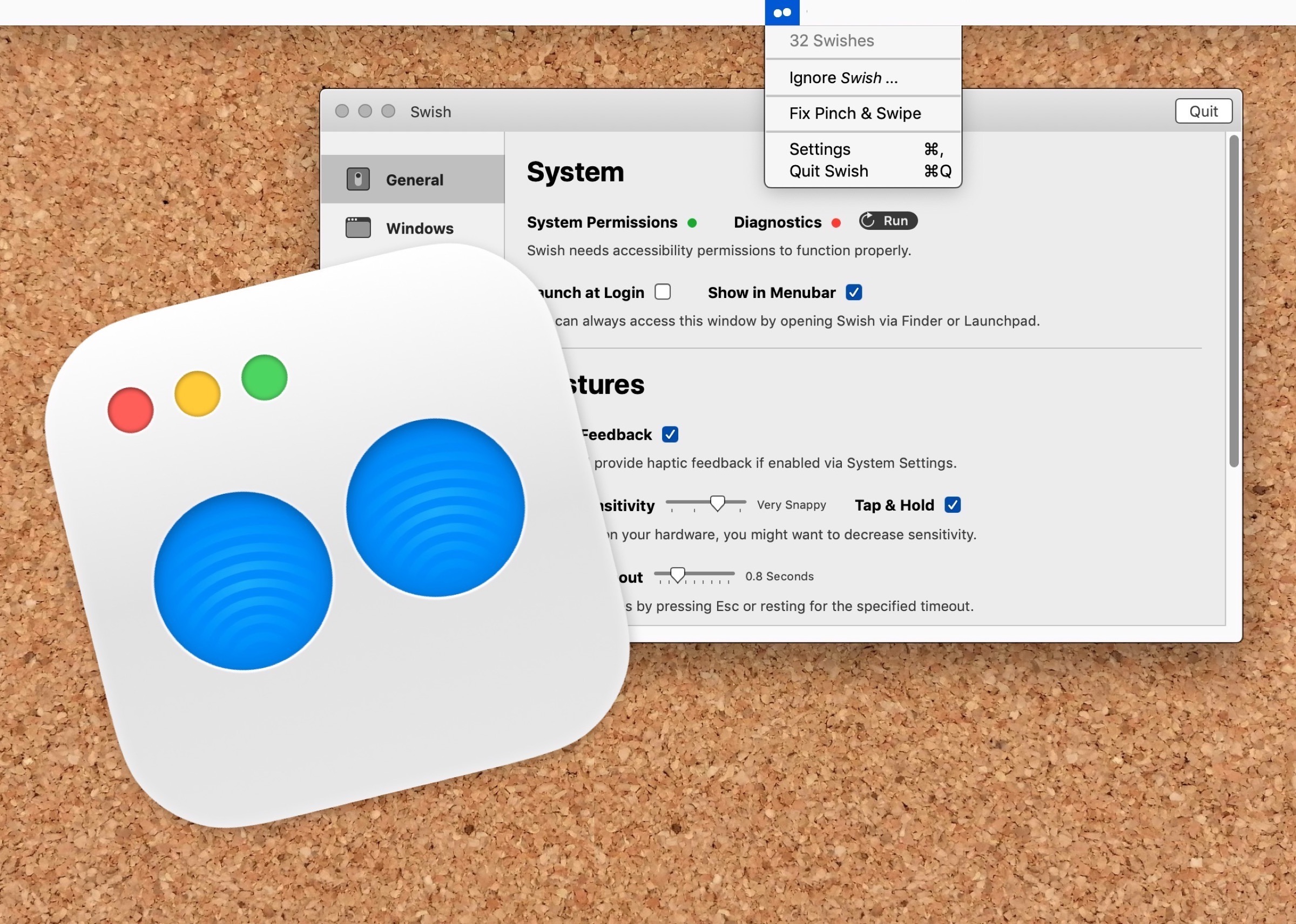Click the Swish menu bar icon
The image size is (1296, 924).
point(782,12)
